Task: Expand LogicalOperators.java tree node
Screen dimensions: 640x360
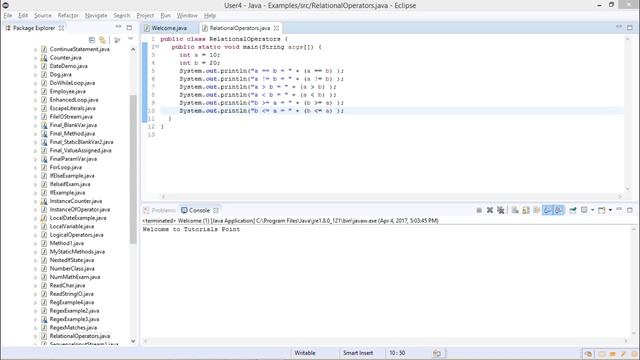Action: [36, 235]
